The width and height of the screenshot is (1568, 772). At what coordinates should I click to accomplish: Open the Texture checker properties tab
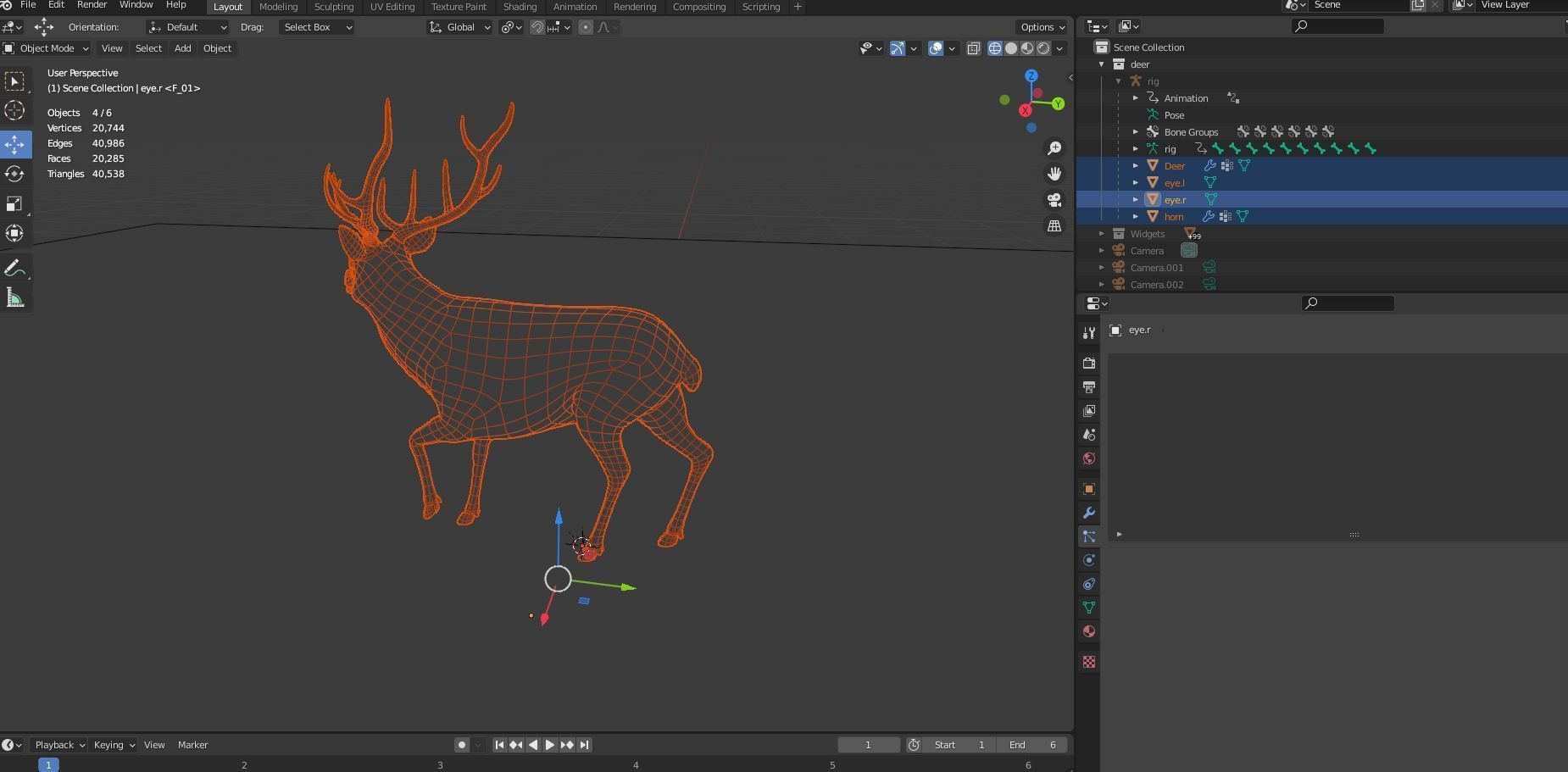[x=1089, y=662]
